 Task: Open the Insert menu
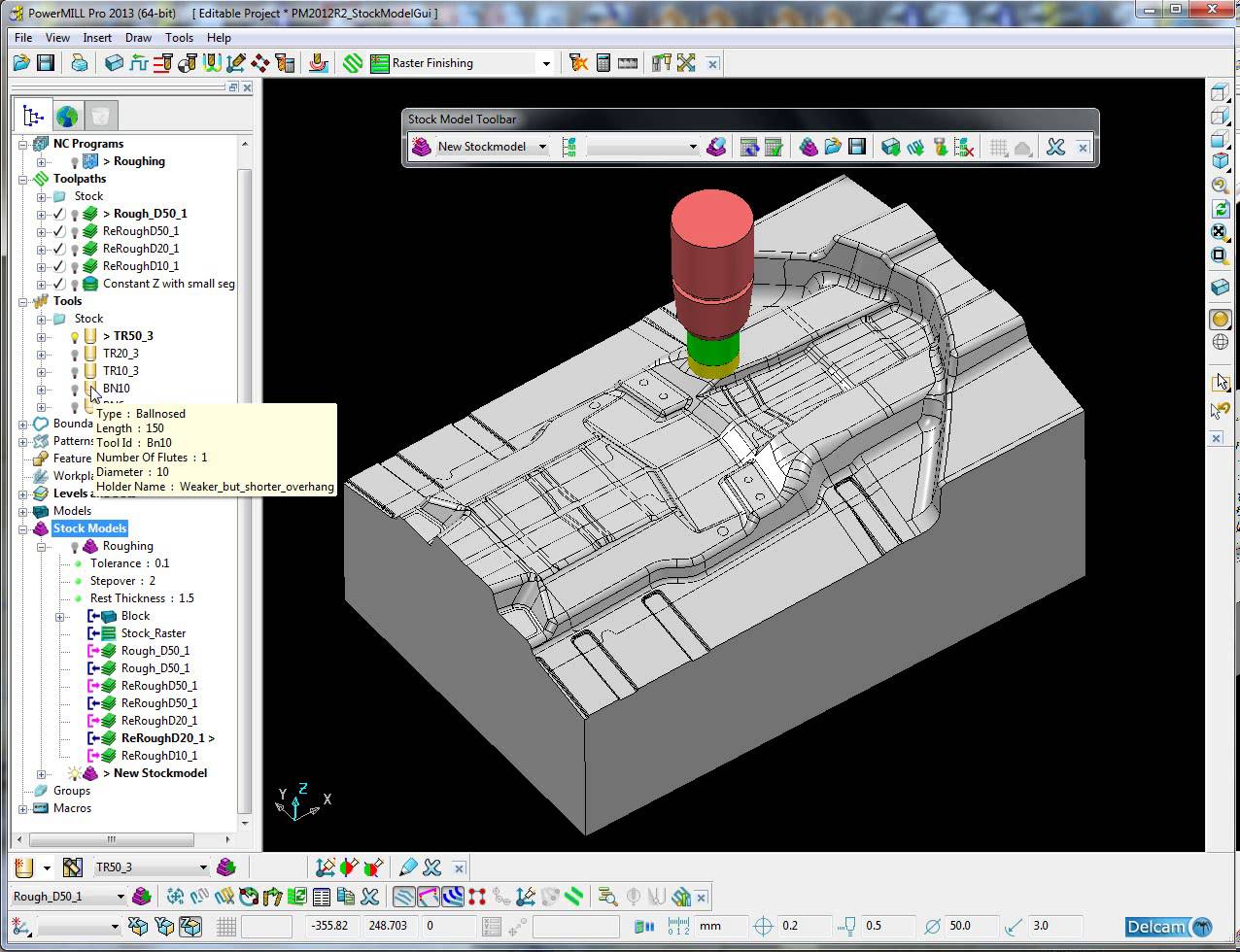tap(97, 38)
